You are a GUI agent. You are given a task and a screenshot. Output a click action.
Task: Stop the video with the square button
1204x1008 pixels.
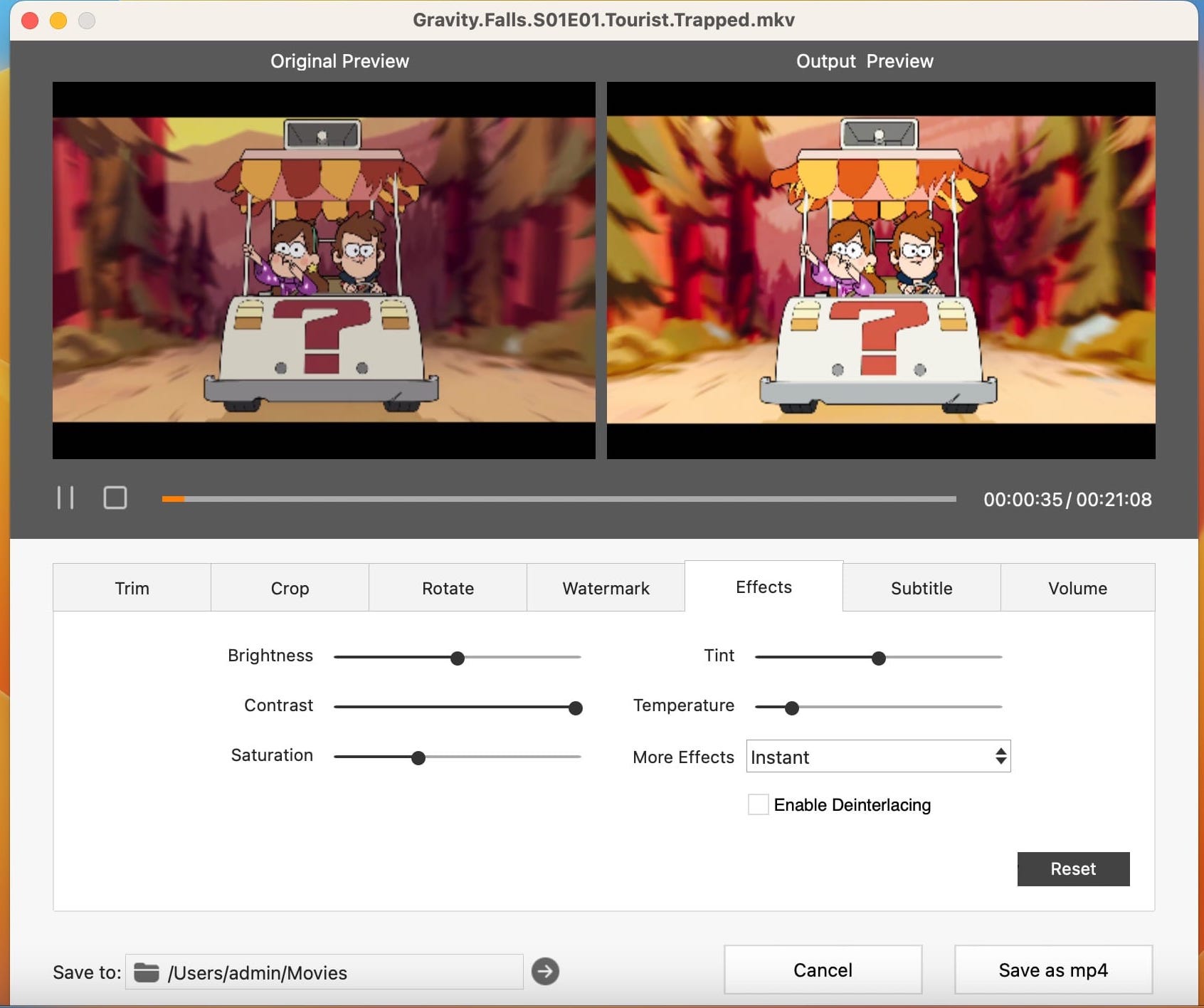coord(115,498)
